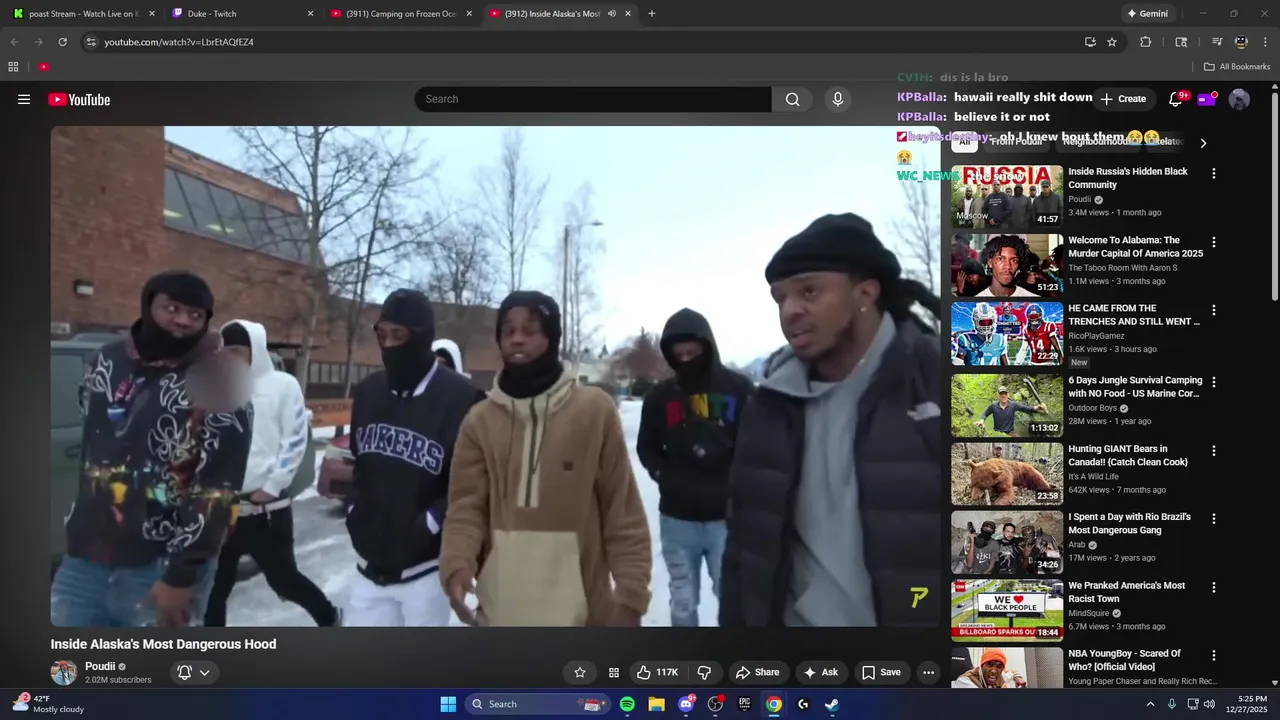Open more actions below the video
Viewport: 1280px width, 720px height.
coord(928,672)
